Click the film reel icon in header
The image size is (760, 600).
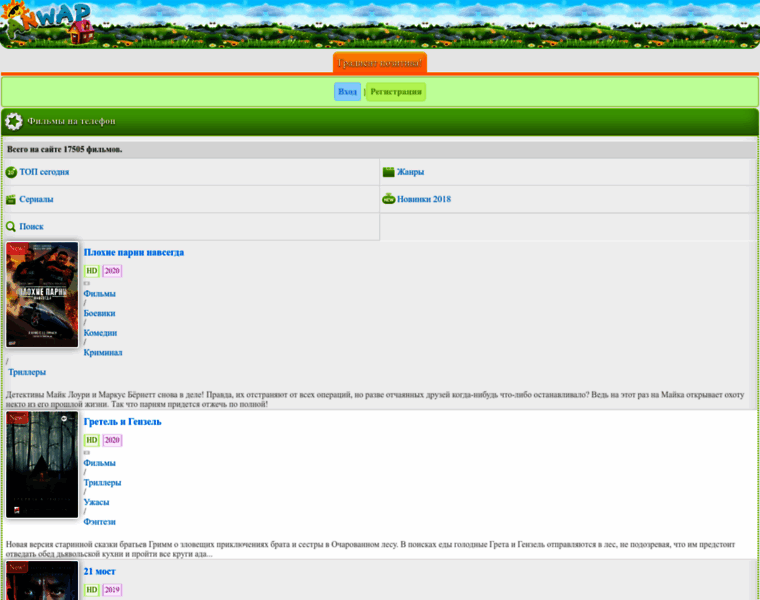tap(14, 121)
